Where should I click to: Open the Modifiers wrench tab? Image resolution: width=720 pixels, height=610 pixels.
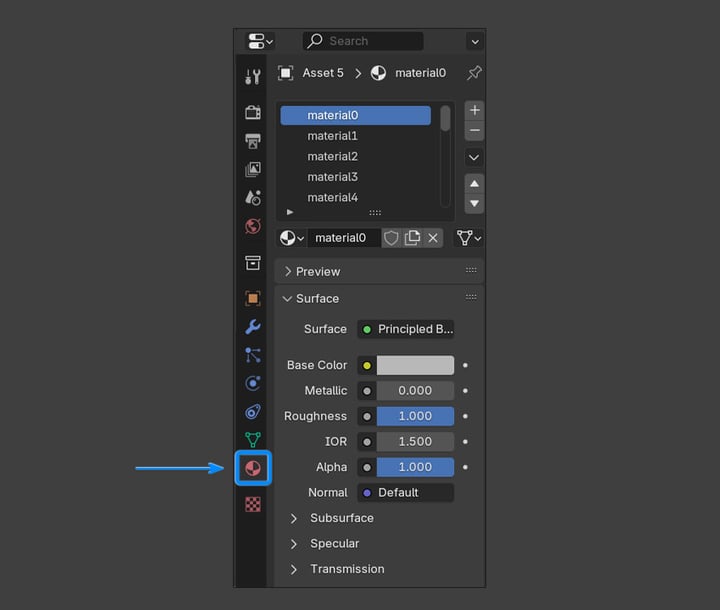point(253,327)
